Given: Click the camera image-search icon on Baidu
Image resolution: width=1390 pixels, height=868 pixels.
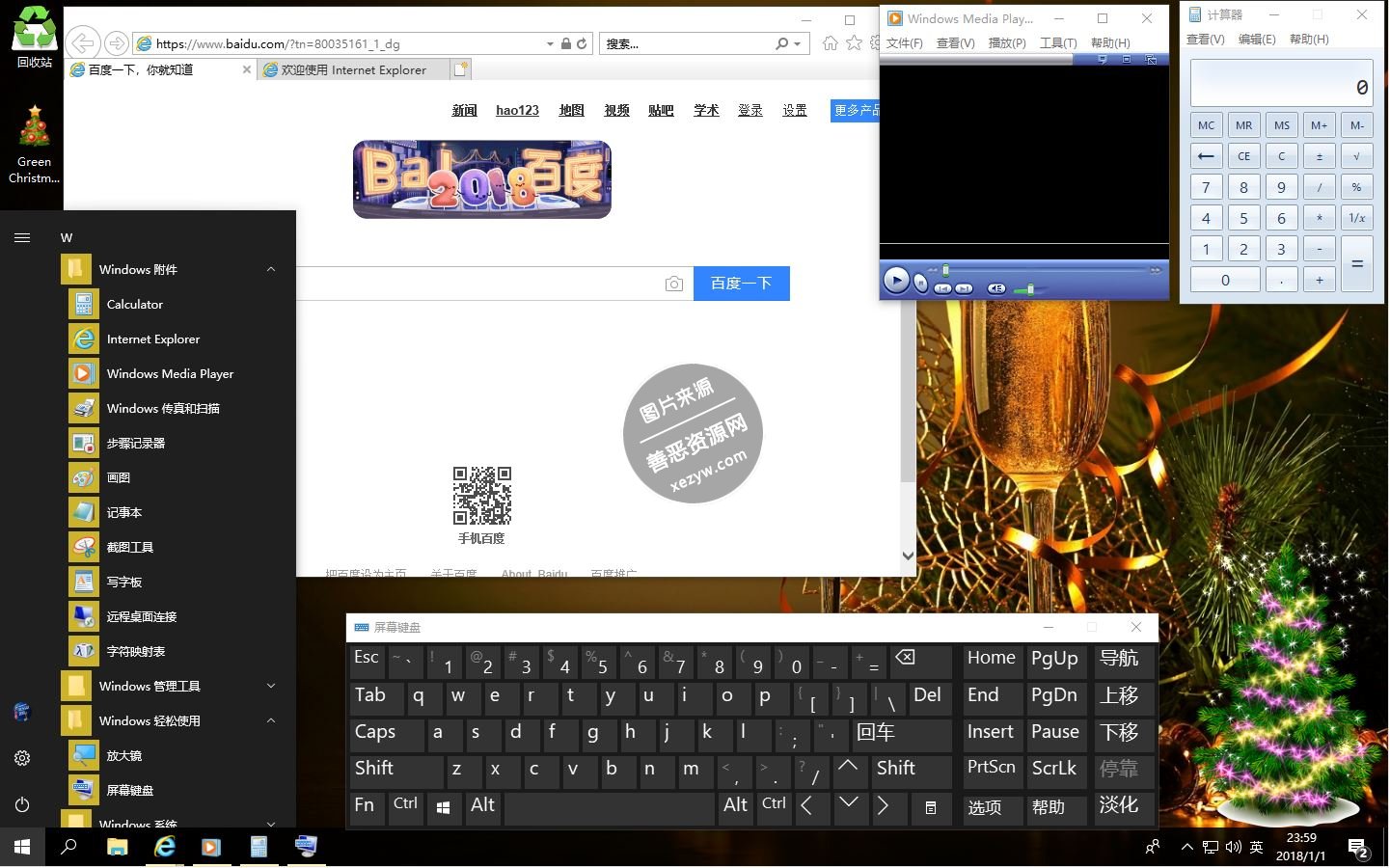Looking at the screenshot, I should (x=674, y=284).
